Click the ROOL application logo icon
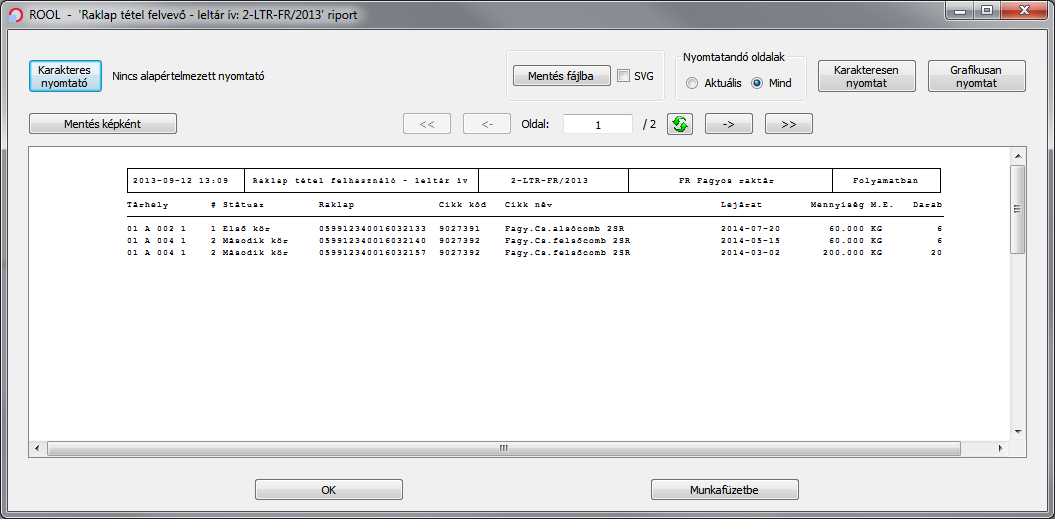Image resolution: width=1055 pixels, height=519 pixels. click(x=16, y=16)
